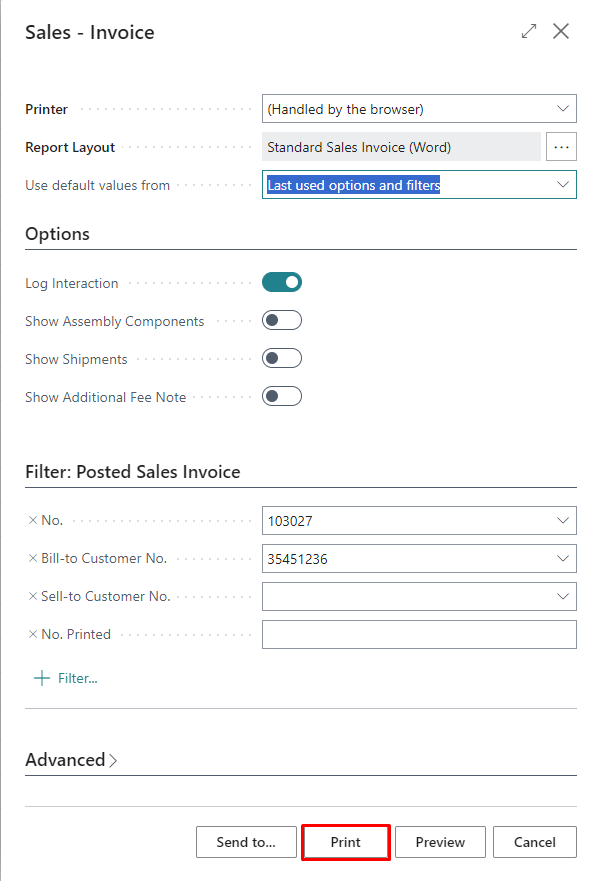Close the Sales - Invoice dialog
Image resolution: width=600 pixels, height=881 pixels.
[x=561, y=31]
